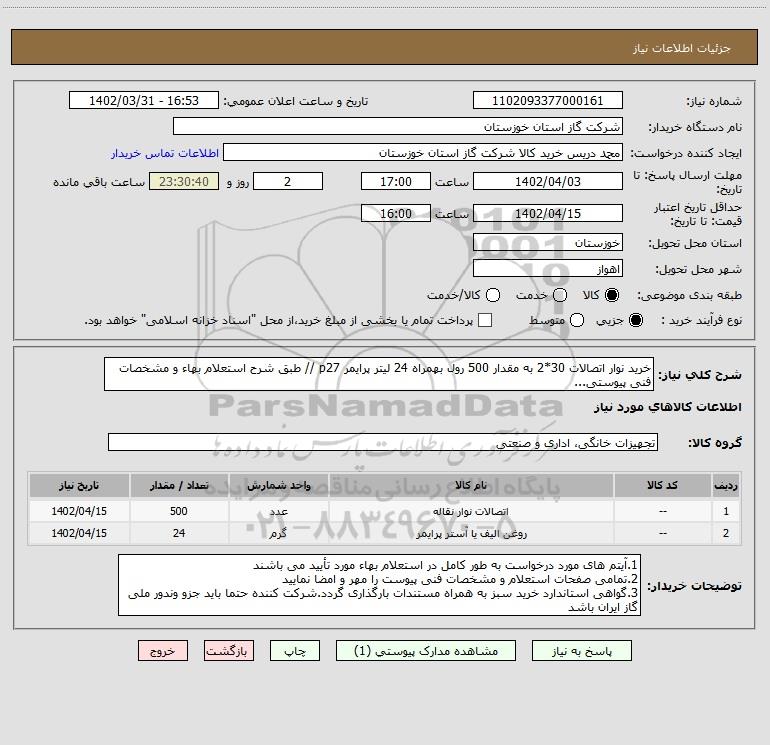Click the delivery province field خوزستان
This screenshot has width=770, height=745.
(548, 243)
